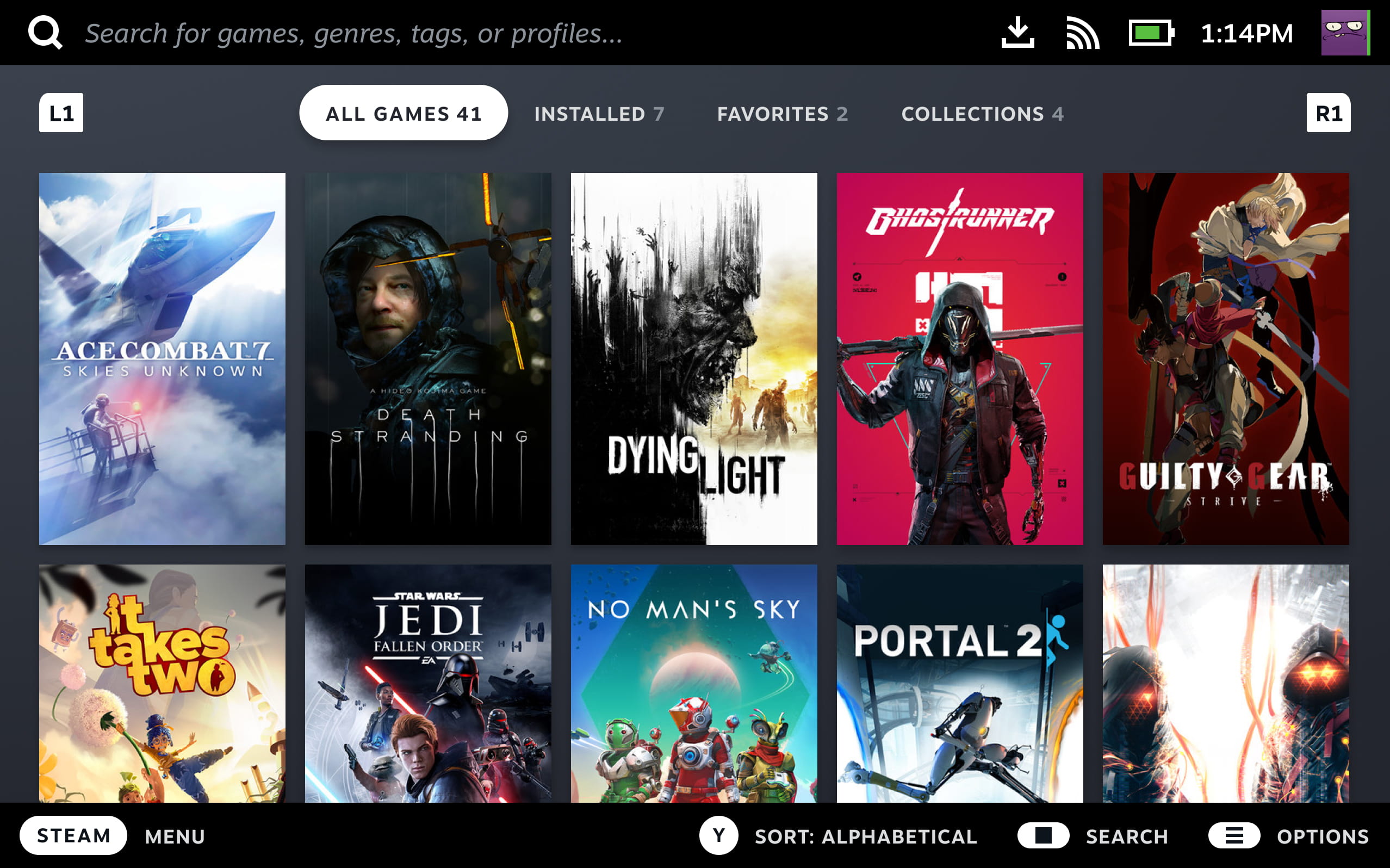Open the FAVORITES tab
This screenshot has height=868, width=1390.
[784, 114]
